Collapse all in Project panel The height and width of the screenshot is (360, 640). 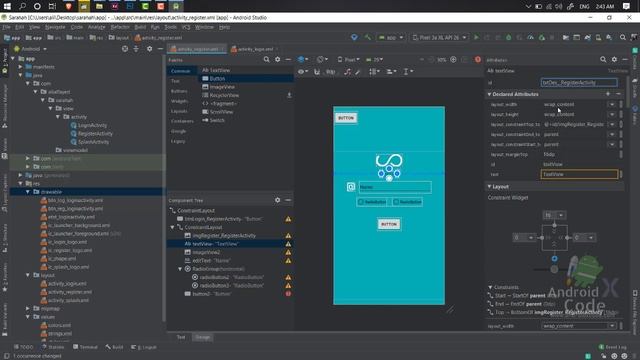tap(136, 49)
